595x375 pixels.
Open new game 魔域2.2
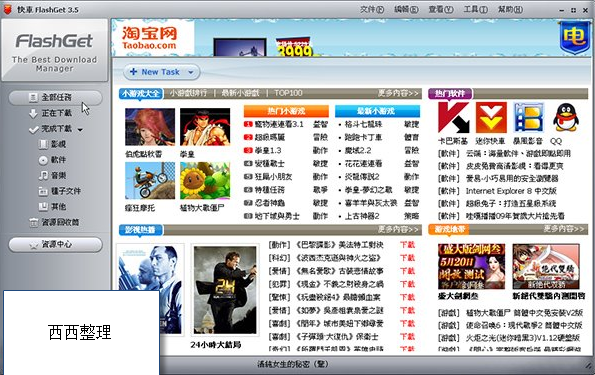[358, 150]
